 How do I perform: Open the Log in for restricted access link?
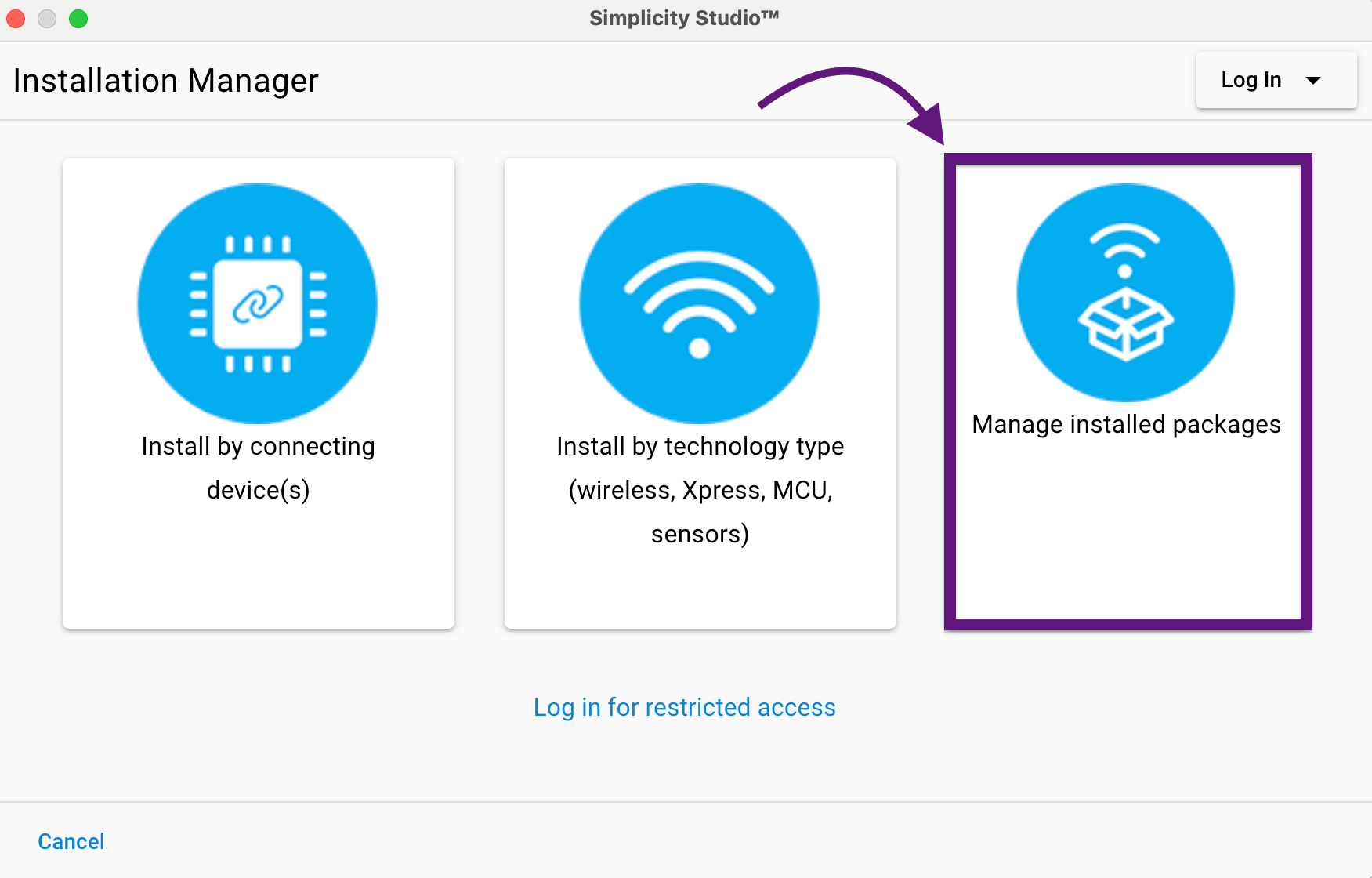click(685, 707)
